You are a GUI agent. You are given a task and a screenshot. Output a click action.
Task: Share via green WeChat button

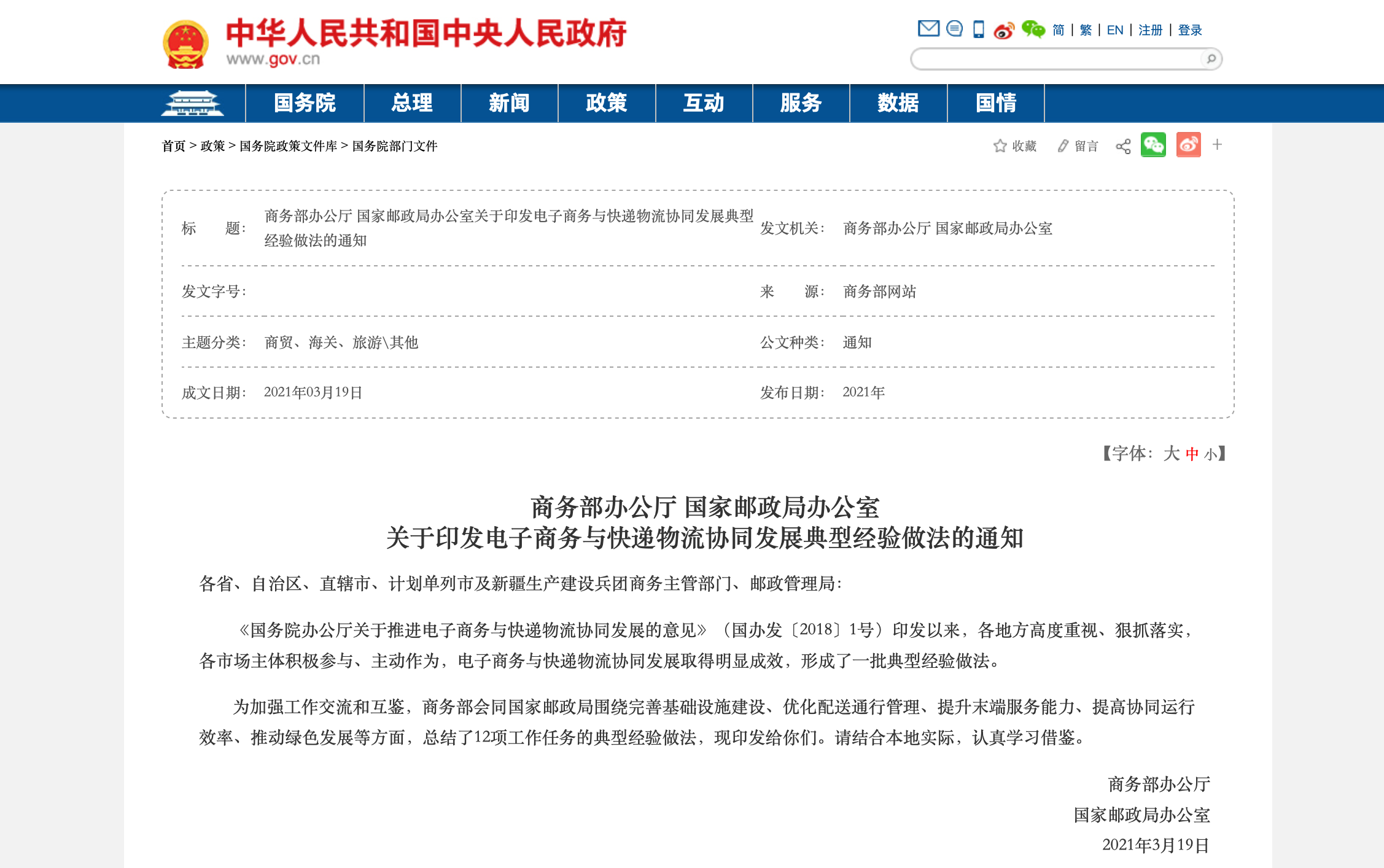(1153, 145)
